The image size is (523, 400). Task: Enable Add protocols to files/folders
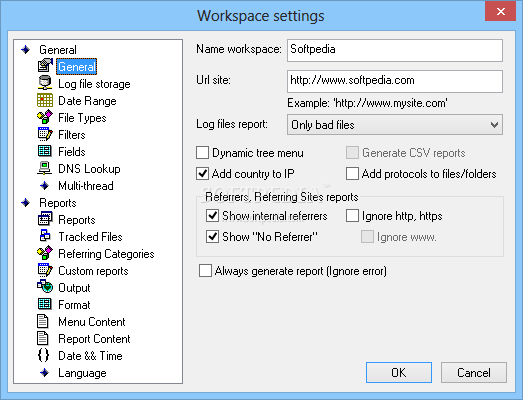(x=352, y=174)
